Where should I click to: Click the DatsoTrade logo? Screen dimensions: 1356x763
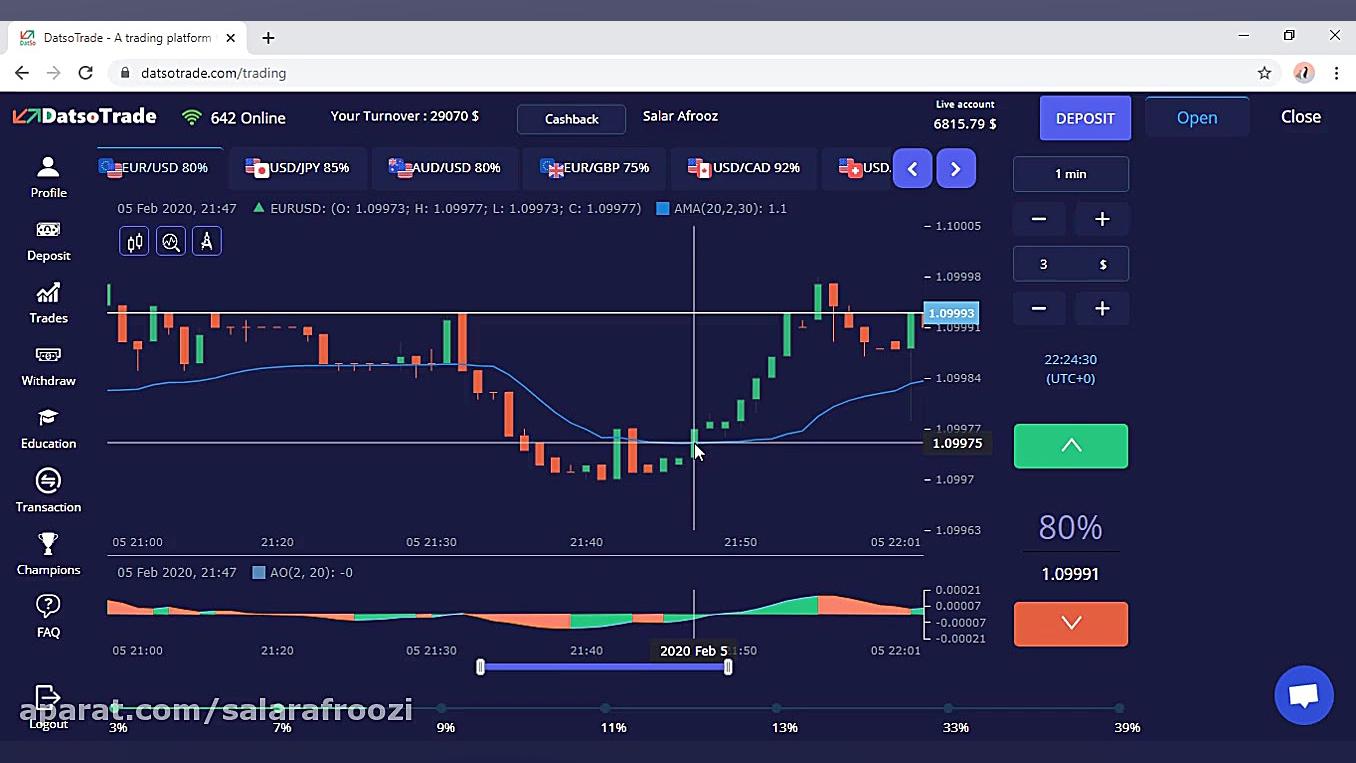[x=84, y=117]
